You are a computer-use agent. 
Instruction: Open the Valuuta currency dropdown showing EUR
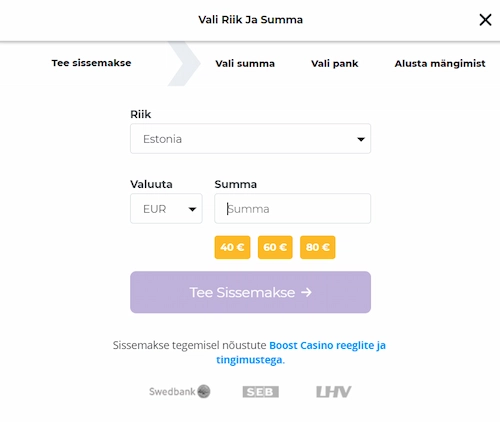[166, 209]
